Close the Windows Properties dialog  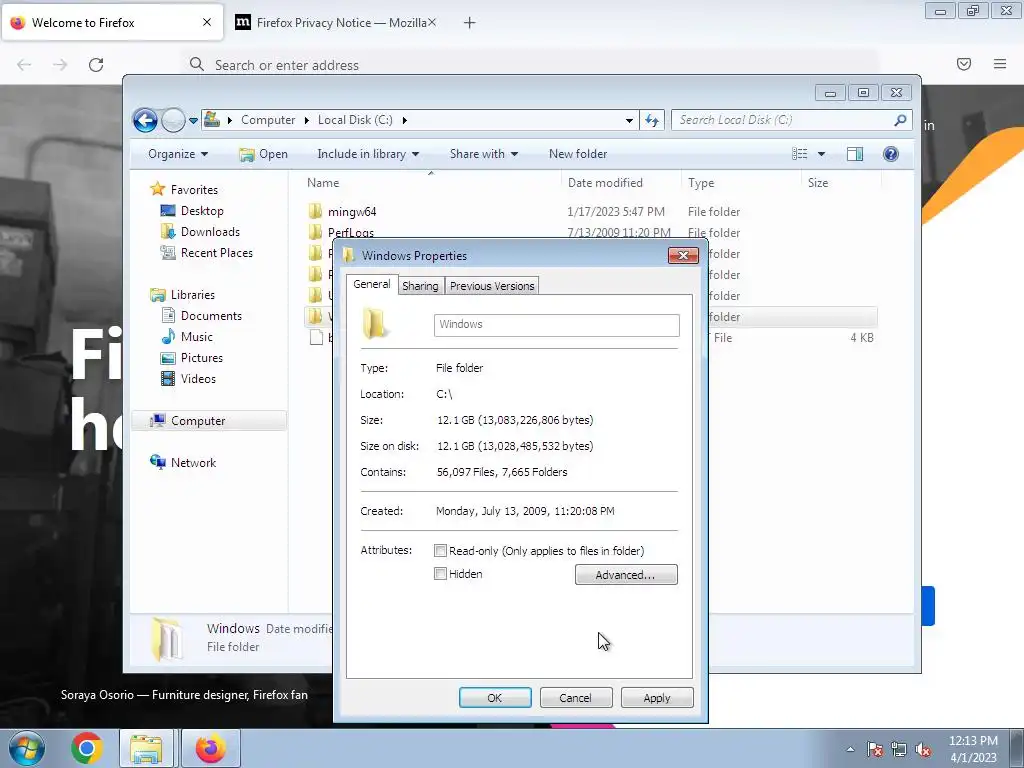click(x=683, y=255)
